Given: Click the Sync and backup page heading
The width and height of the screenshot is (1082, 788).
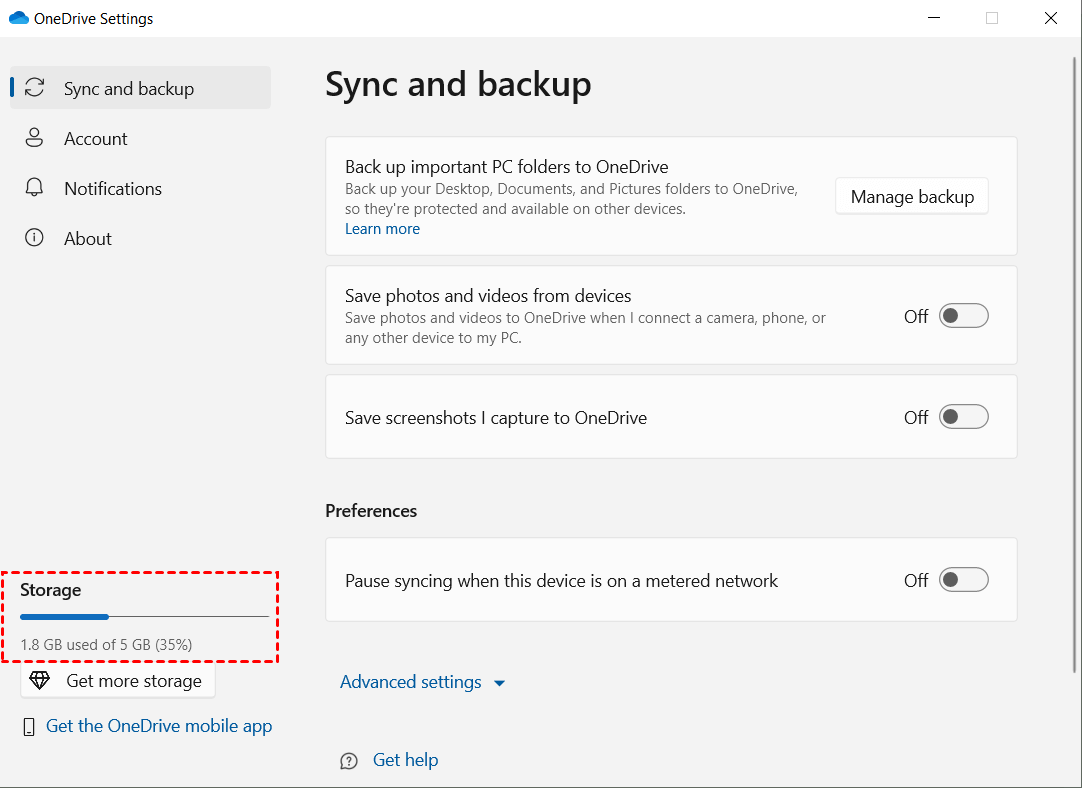Looking at the screenshot, I should point(458,84).
